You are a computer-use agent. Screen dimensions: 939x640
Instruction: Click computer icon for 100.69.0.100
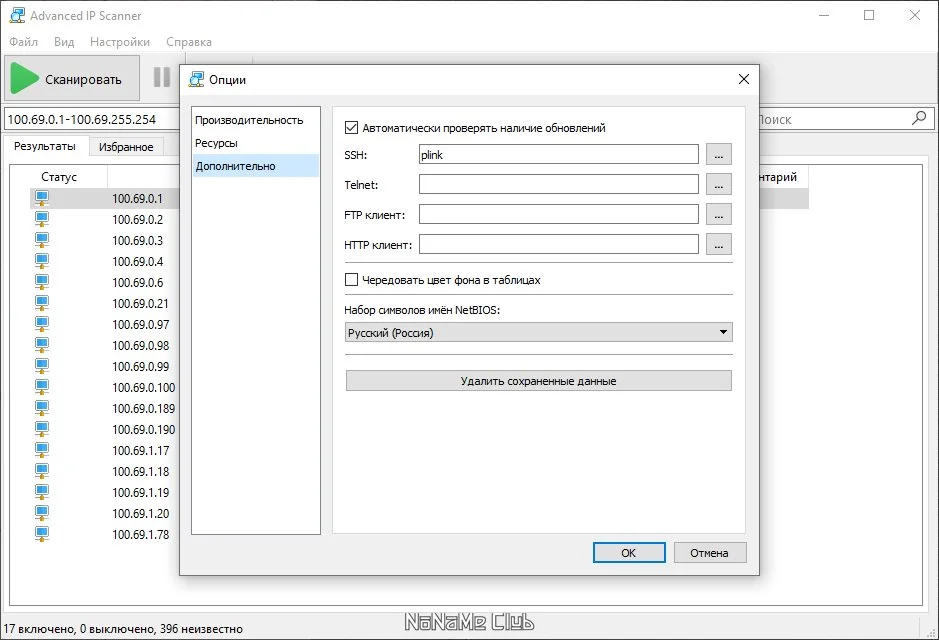(x=42, y=387)
